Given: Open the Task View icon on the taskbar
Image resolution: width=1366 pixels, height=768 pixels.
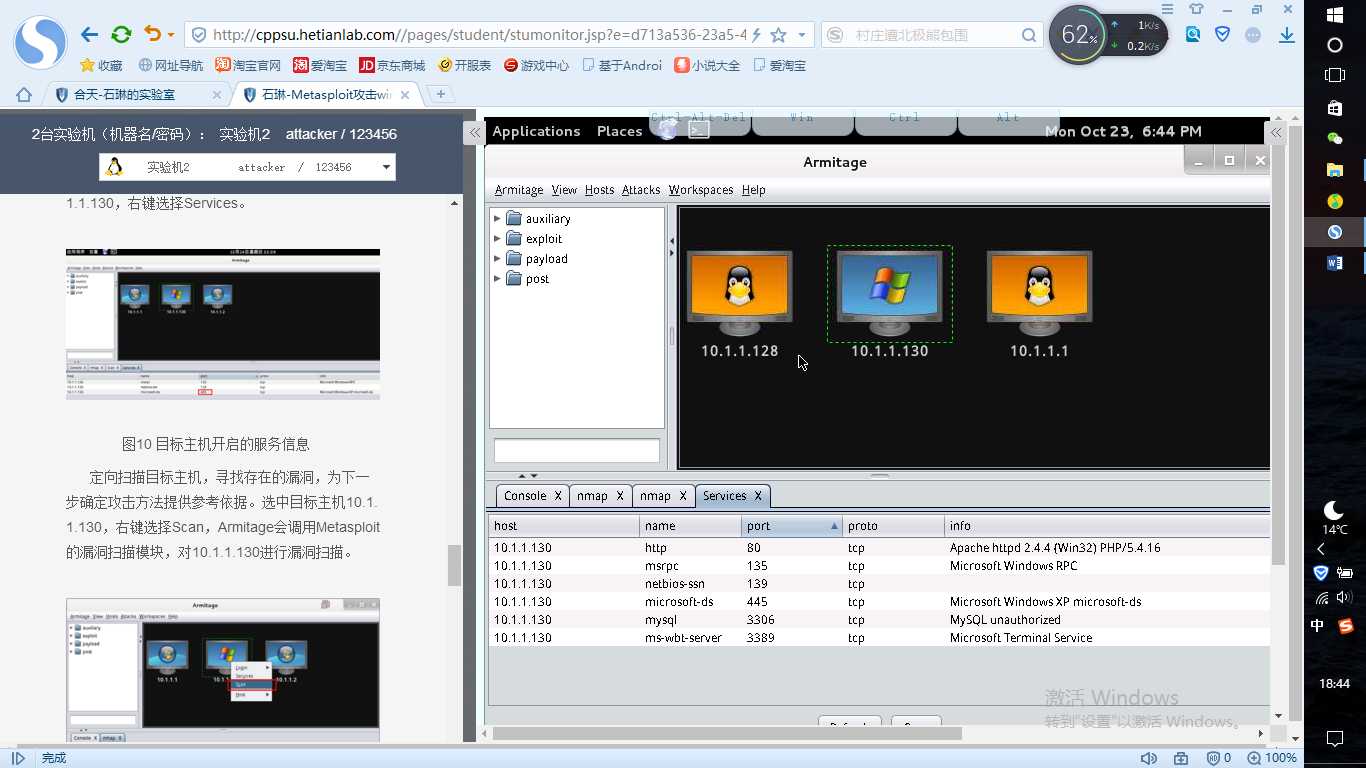Looking at the screenshot, I should click(1334, 75).
